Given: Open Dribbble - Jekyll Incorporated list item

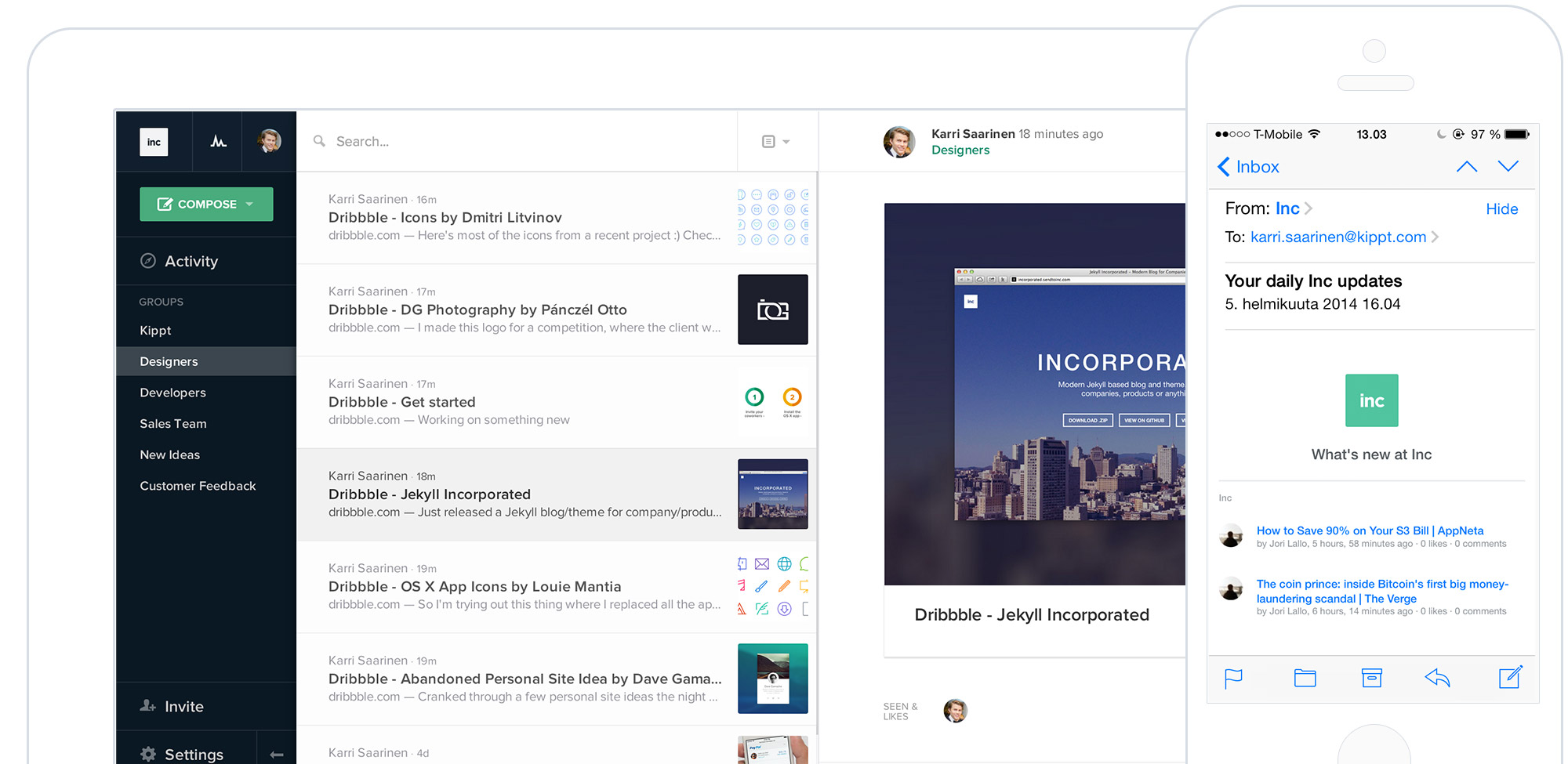Looking at the screenshot, I should (x=557, y=494).
